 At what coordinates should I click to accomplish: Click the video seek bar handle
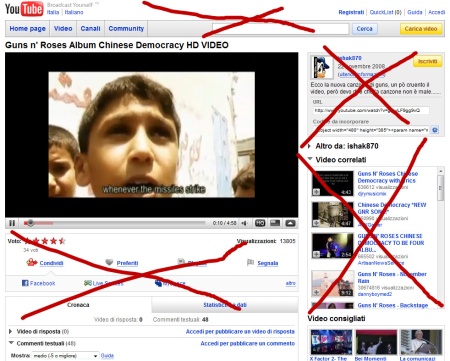[30, 223]
